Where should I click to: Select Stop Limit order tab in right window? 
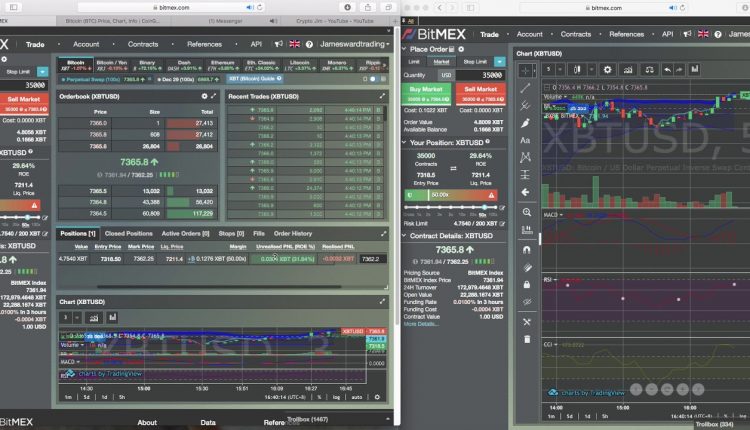(x=475, y=62)
